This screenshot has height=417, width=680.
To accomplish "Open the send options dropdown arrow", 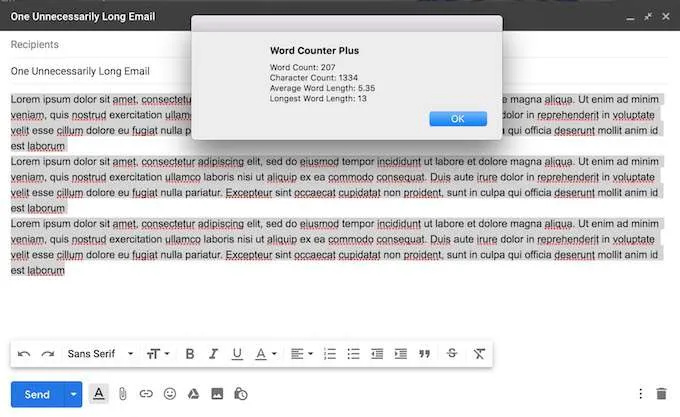I will click(x=73, y=394).
